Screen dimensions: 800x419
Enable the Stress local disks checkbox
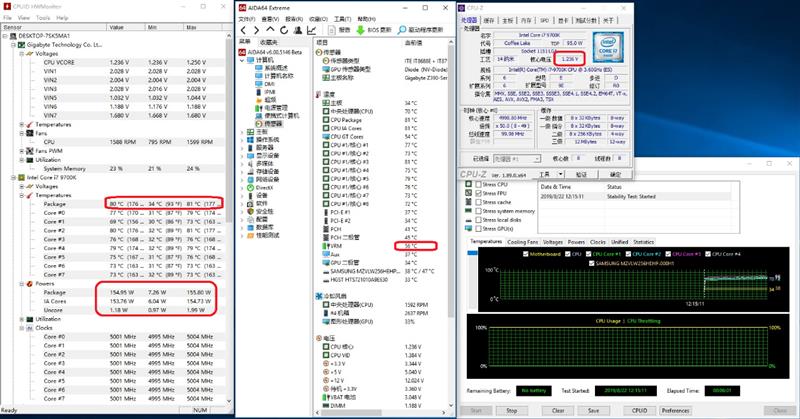click(479, 219)
